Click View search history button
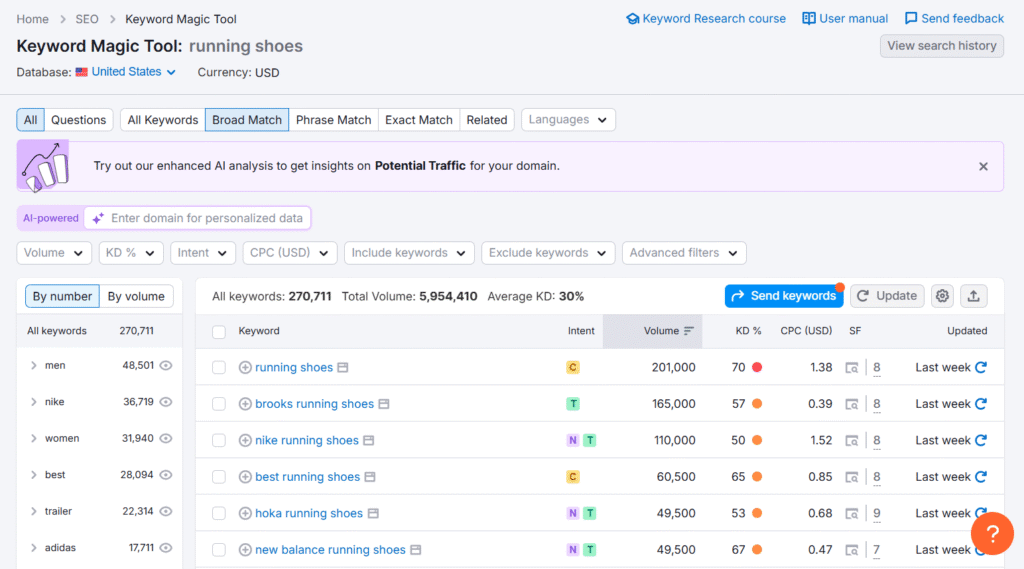This screenshot has width=1024, height=569. (942, 46)
